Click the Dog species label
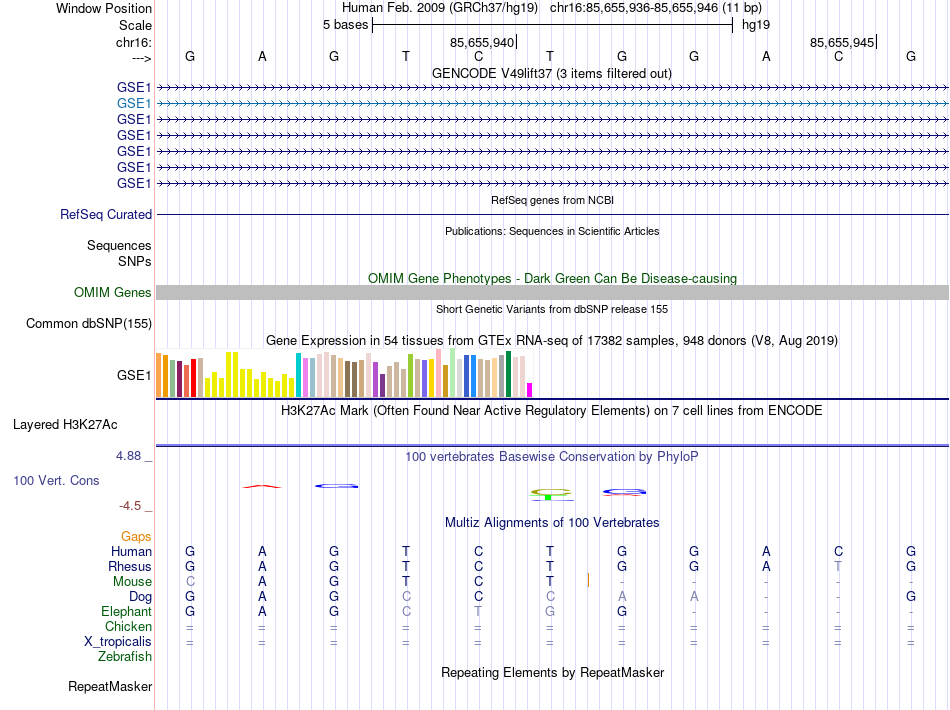This screenshot has height=710, width=950. click(140, 597)
